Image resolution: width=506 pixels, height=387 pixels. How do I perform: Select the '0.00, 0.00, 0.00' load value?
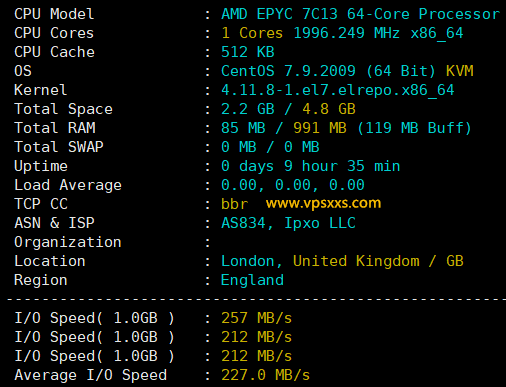(293, 185)
